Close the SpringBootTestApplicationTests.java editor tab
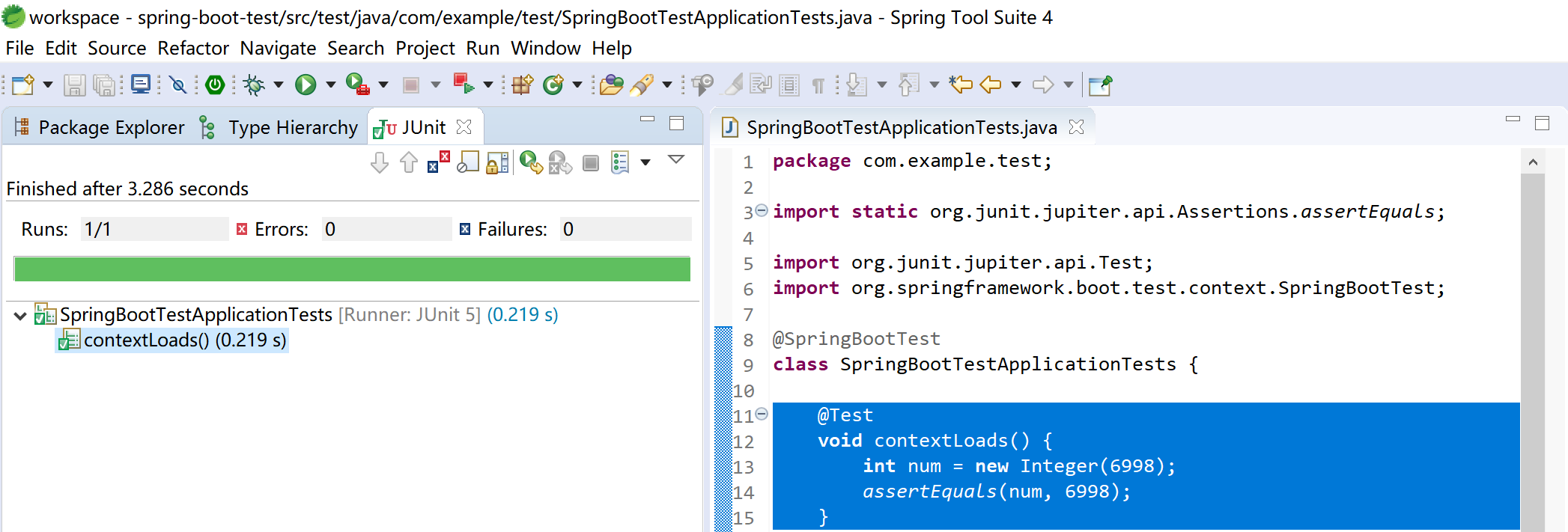The image size is (1568, 532). [1076, 127]
